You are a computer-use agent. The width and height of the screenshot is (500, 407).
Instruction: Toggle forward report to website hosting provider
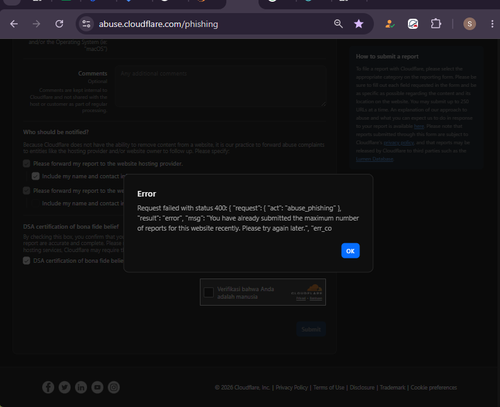pos(27,163)
